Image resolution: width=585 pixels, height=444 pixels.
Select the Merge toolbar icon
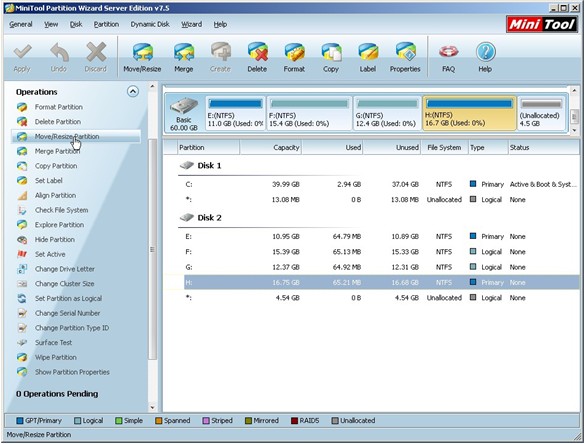(184, 52)
